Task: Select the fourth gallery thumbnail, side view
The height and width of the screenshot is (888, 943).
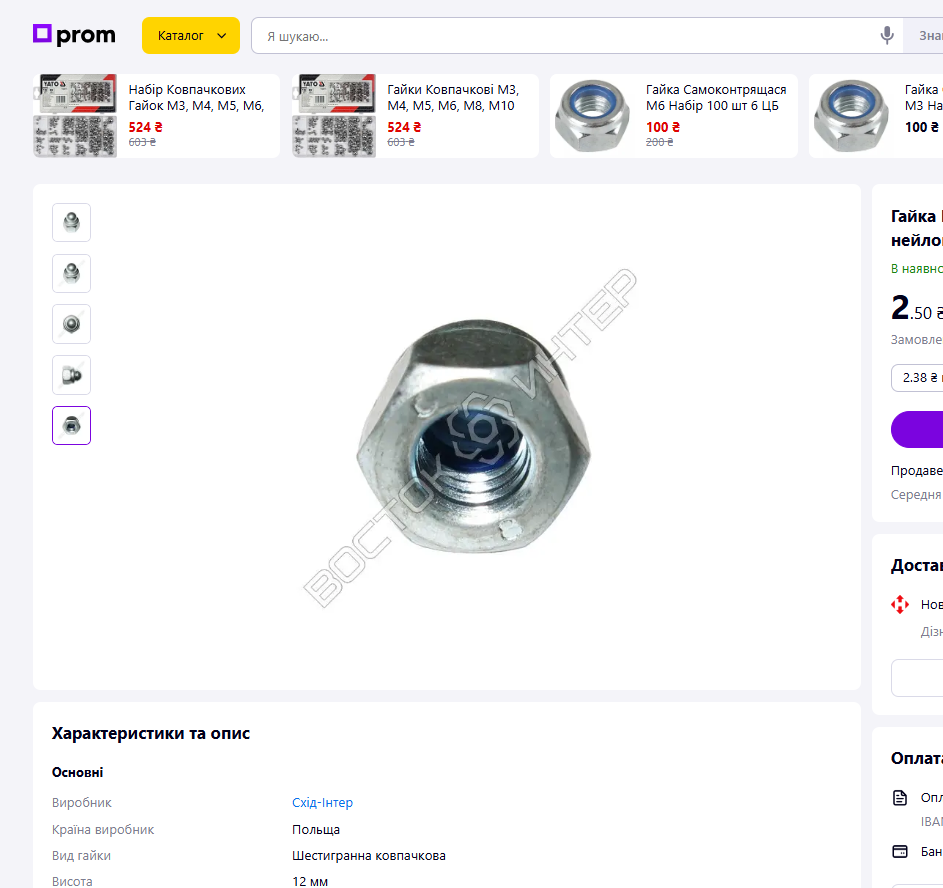Action: [x=72, y=375]
